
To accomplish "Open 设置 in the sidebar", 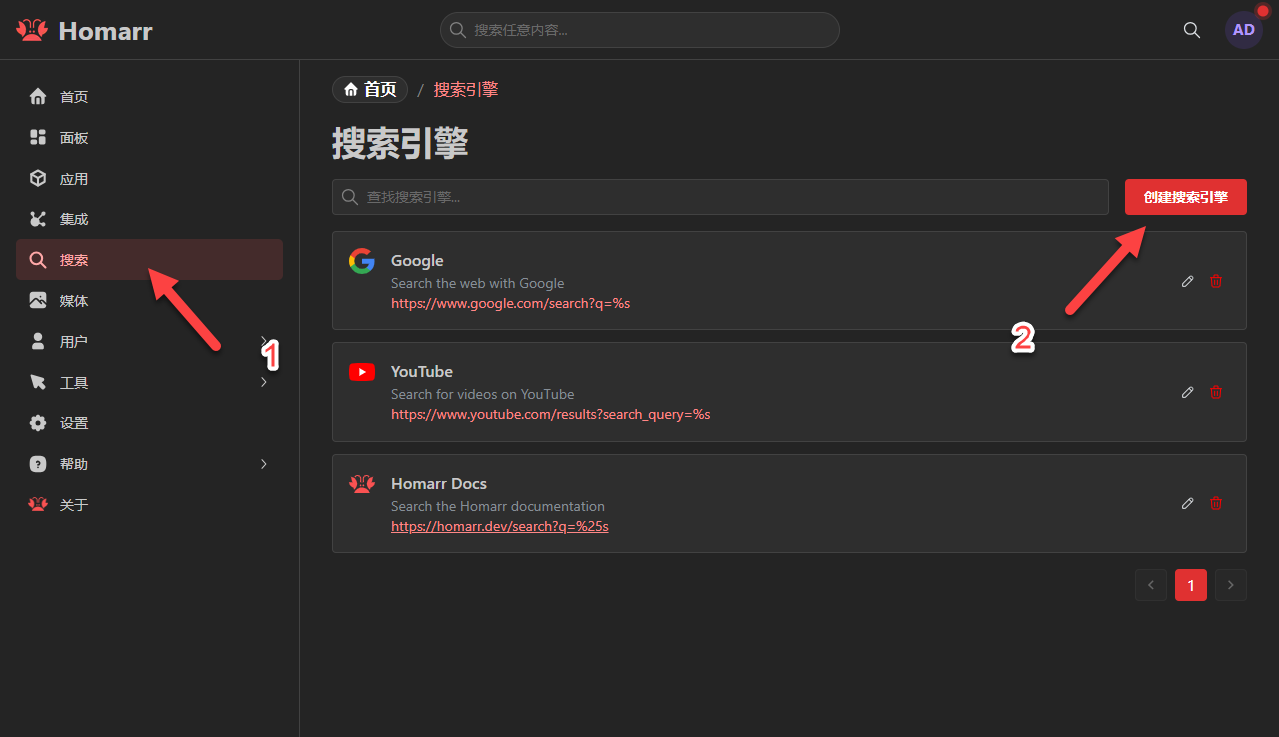I will click(149, 423).
